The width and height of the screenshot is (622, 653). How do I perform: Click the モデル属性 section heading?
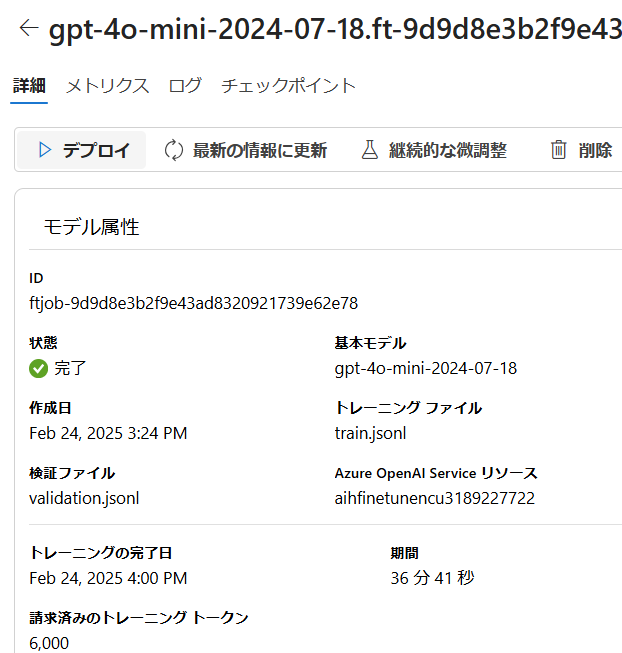click(x=91, y=227)
